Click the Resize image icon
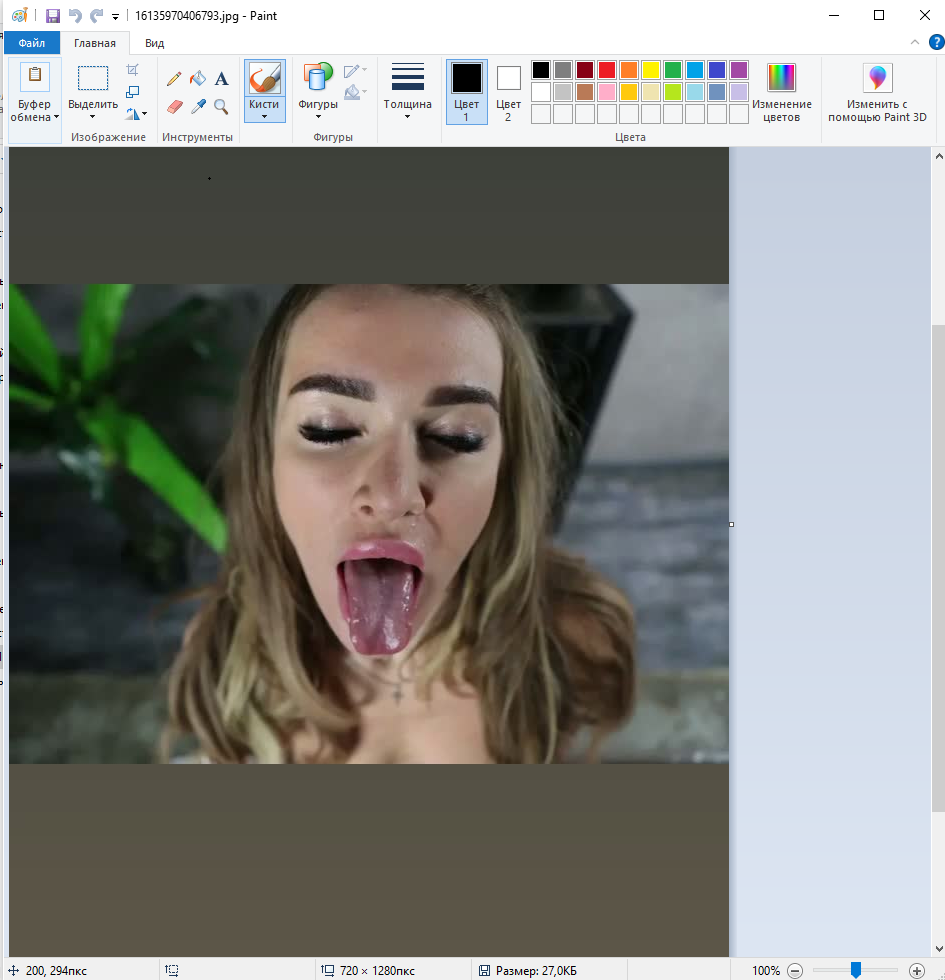This screenshot has width=945, height=980. [133, 92]
